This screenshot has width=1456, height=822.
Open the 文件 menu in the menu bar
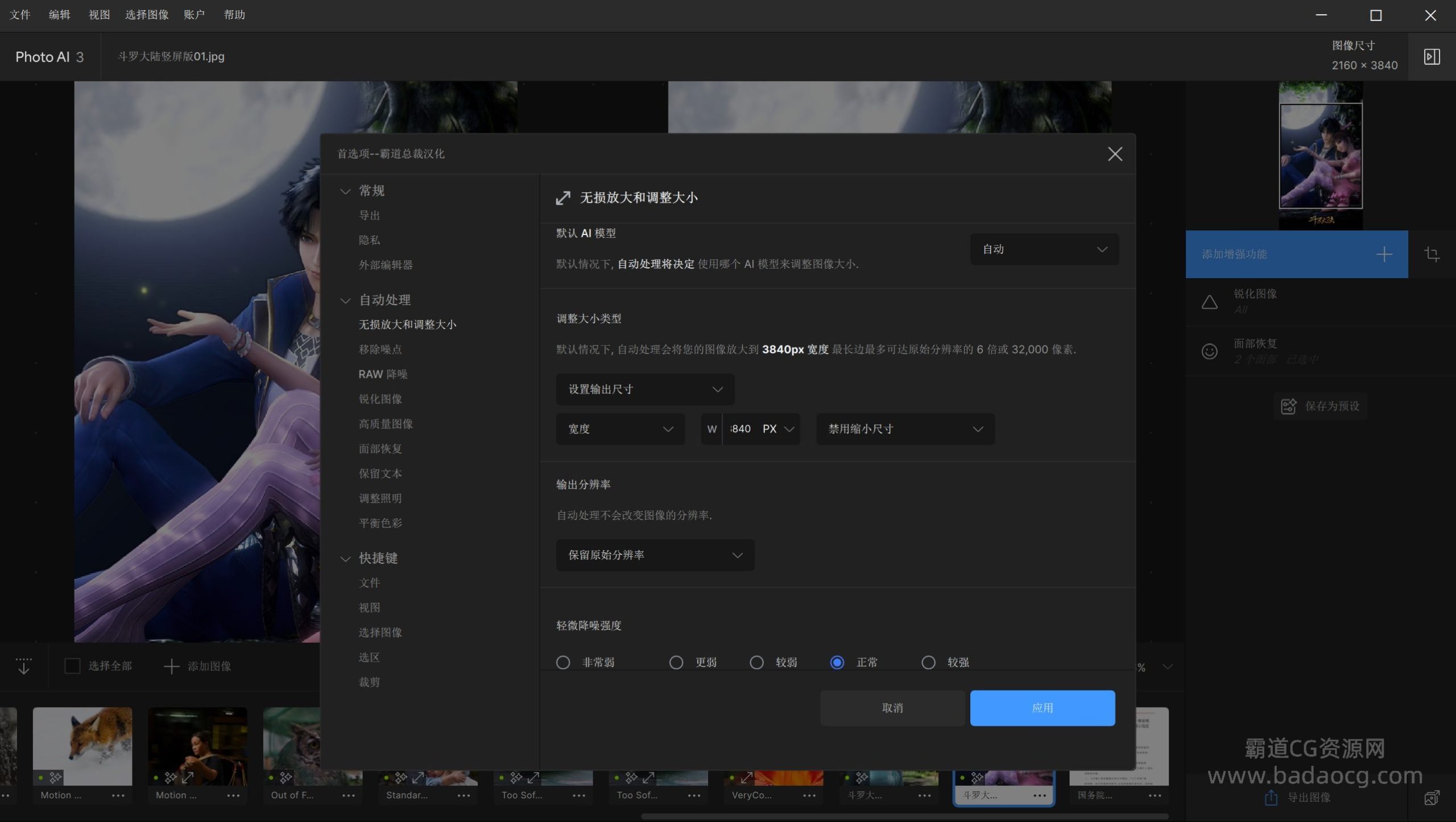20,15
